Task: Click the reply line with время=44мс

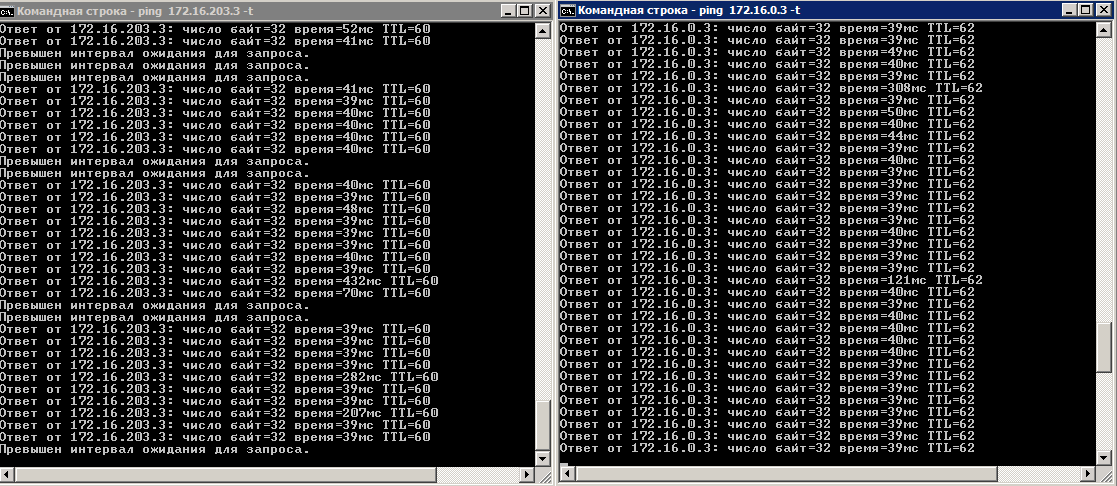Action: [767, 136]
